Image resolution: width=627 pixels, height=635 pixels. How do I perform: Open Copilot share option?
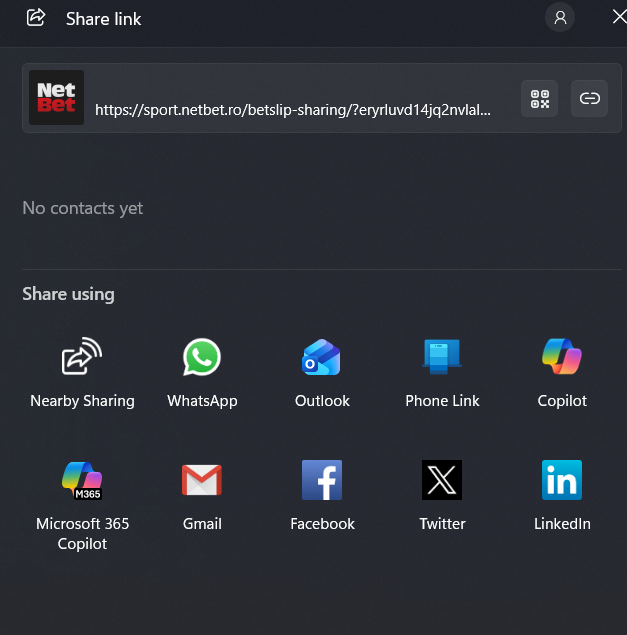coord(562,373)
